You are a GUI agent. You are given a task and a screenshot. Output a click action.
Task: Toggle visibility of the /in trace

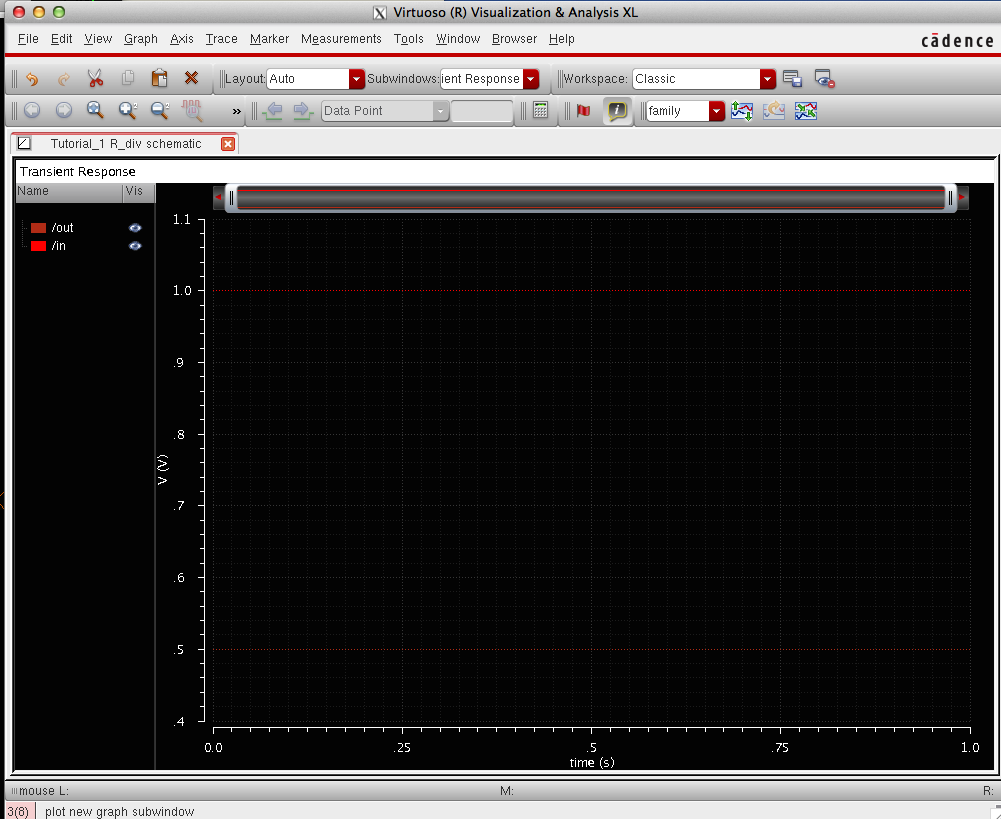pos(135,246)
